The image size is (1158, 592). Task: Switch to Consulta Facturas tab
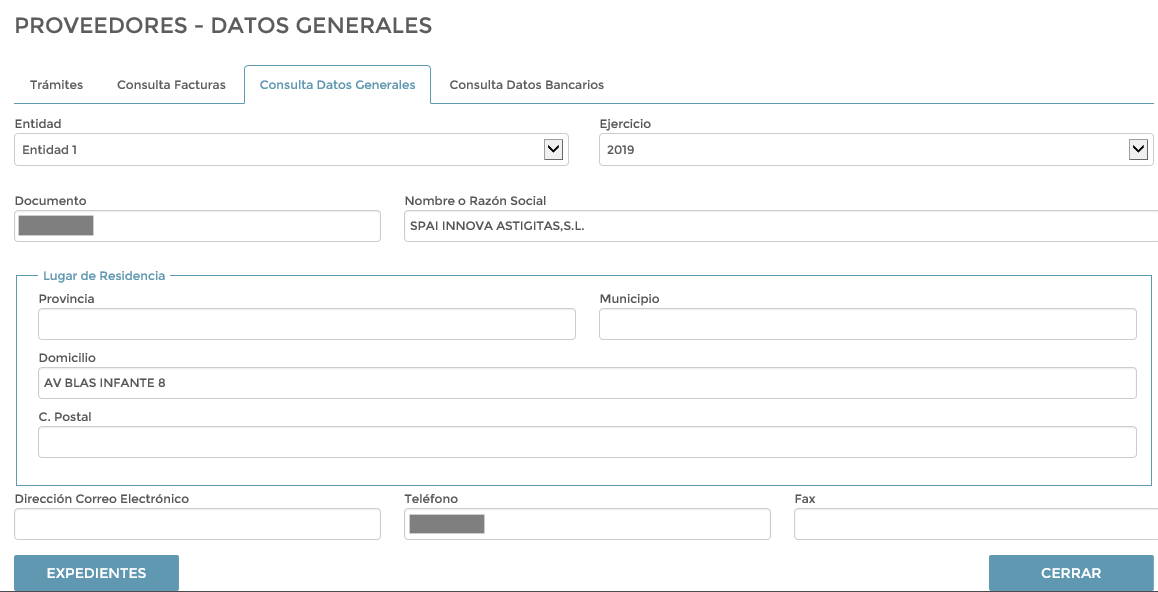pos(171,85)
